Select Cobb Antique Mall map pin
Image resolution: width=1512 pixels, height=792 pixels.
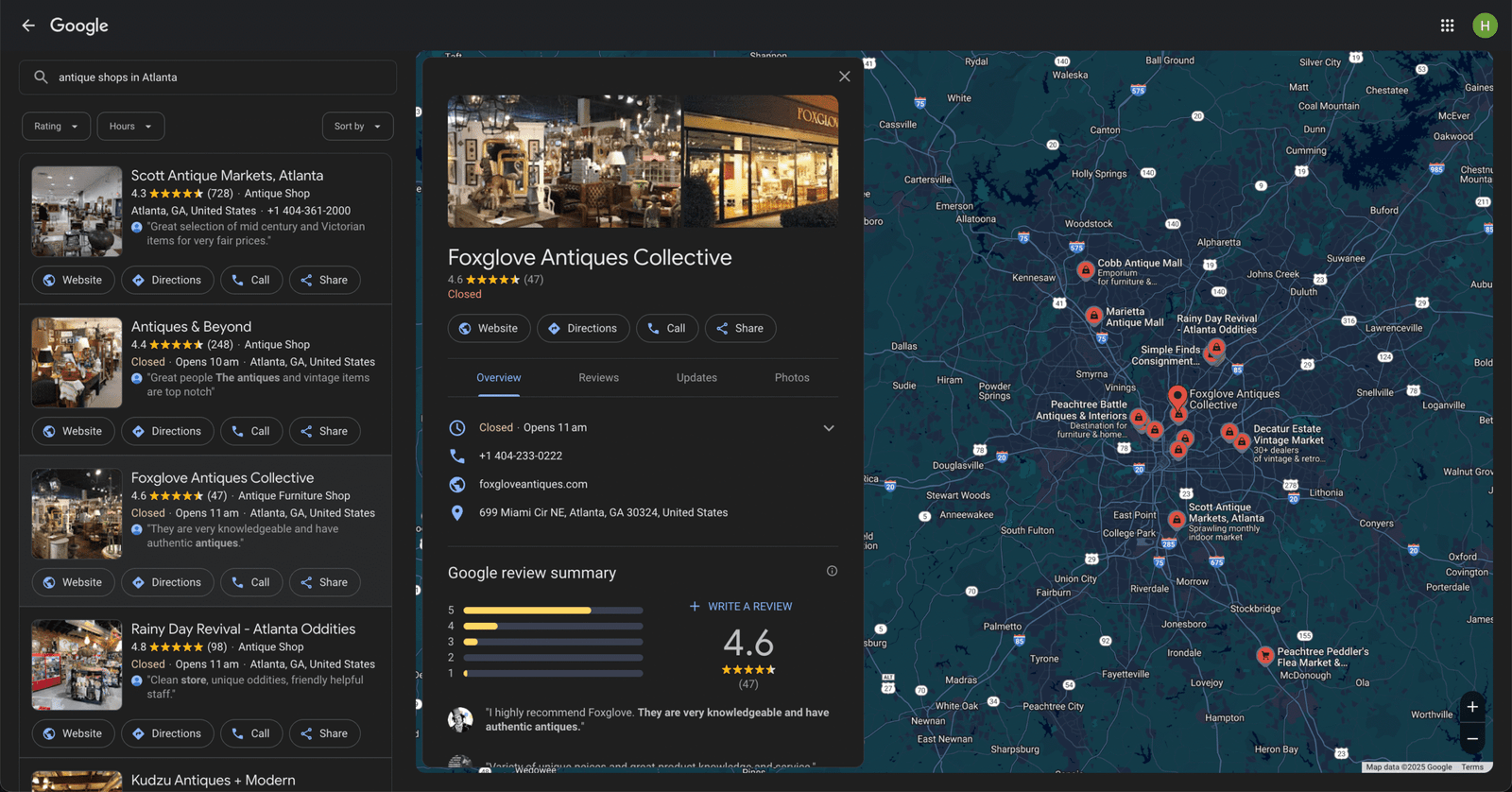pyautogui.click(x=1085, y=270)
